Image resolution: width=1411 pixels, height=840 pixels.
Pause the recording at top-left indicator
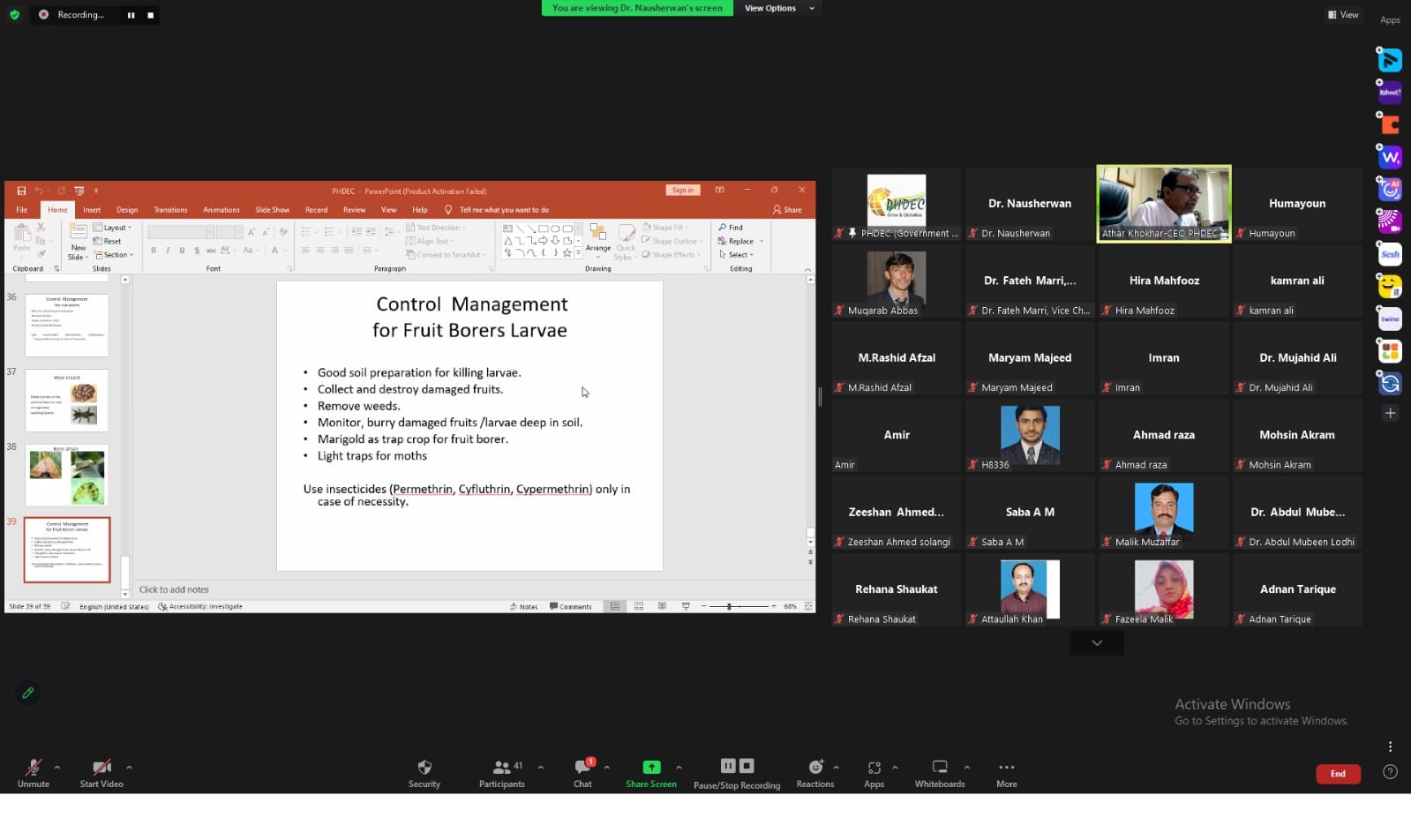[131, 15]
